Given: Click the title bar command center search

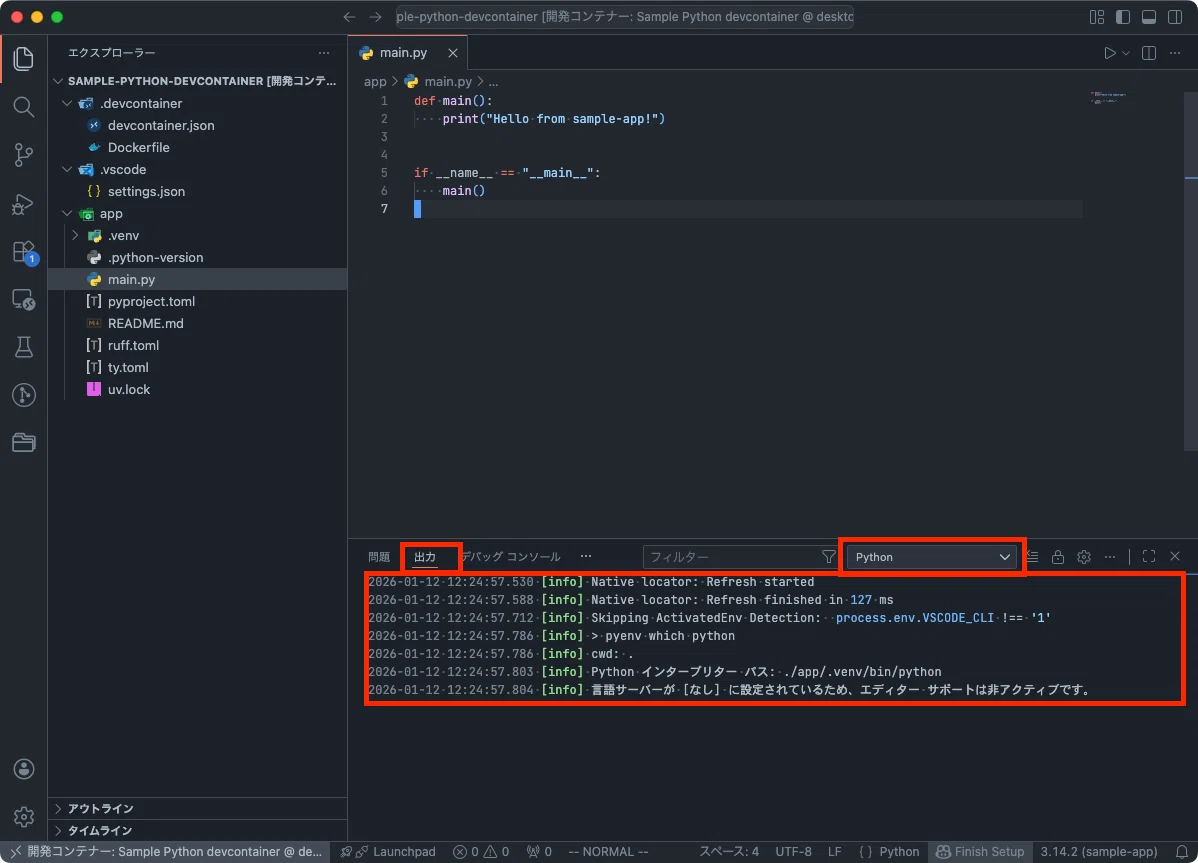Looking at the screenshot, I should click(x=624, y=17).
